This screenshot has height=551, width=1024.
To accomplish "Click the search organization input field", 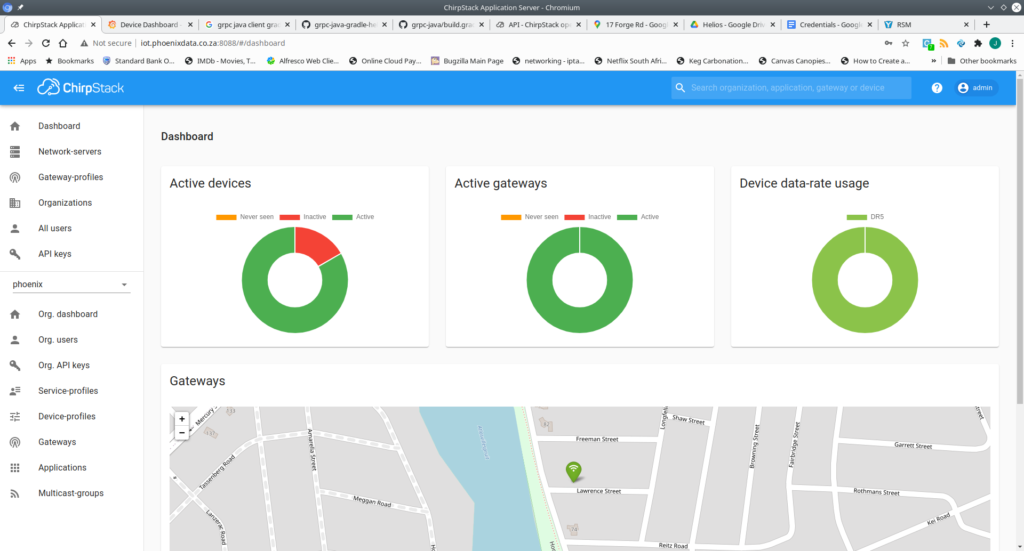I will [x=791, y=87].
